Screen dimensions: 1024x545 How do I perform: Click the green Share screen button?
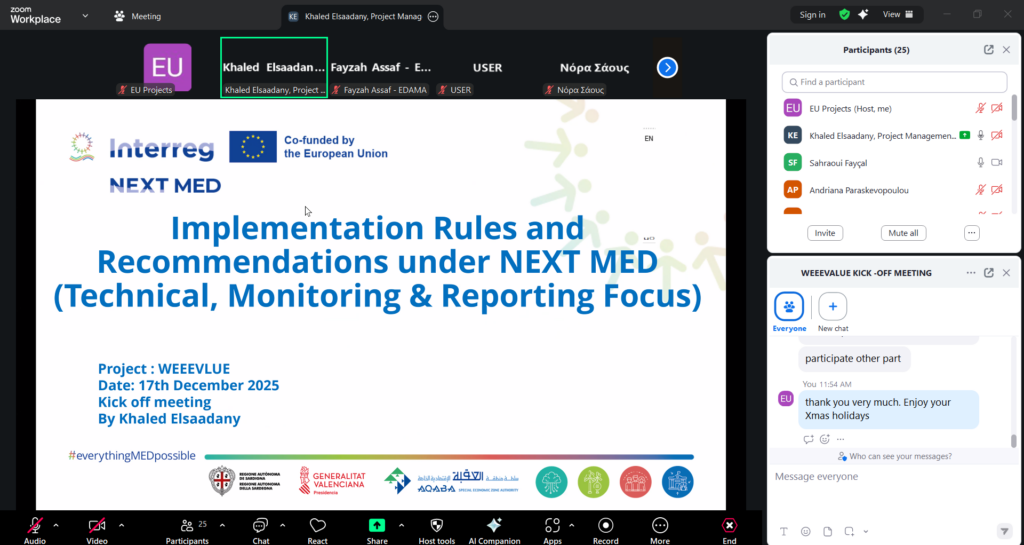[x=377, y=525]
